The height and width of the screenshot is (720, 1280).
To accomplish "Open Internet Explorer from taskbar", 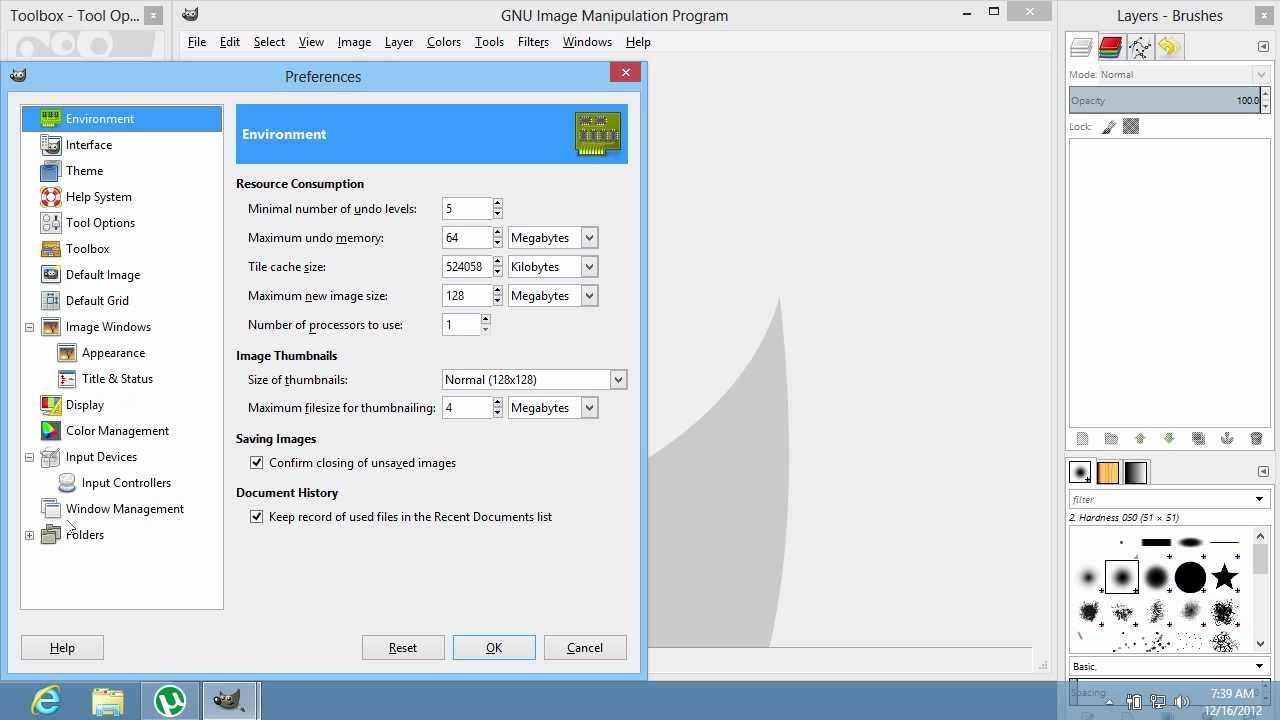I will pyautogui.click(x=47, y=701).
